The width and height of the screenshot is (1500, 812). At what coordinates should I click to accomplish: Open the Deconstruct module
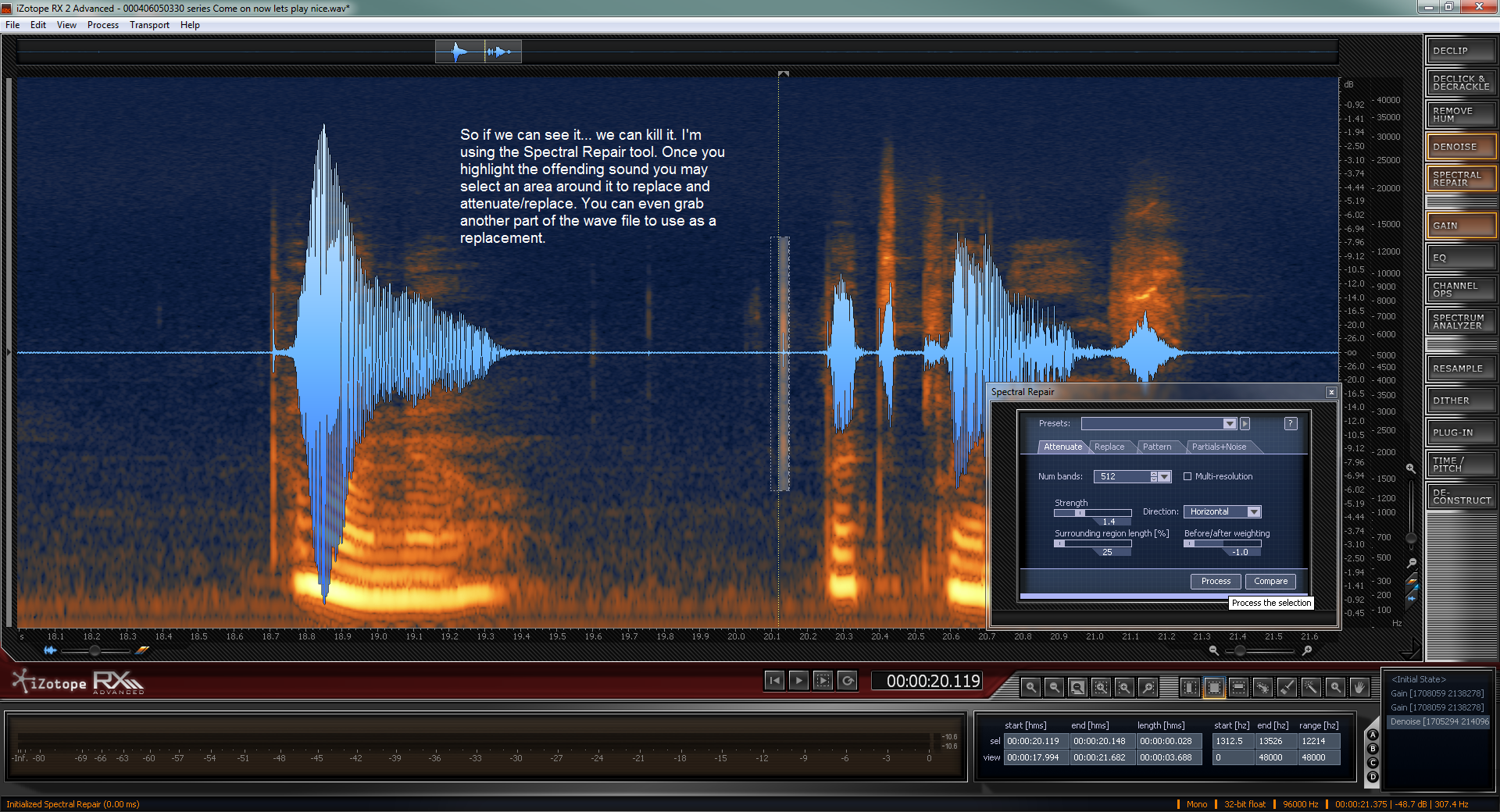pyautogui.click(x=1460, y=497)
